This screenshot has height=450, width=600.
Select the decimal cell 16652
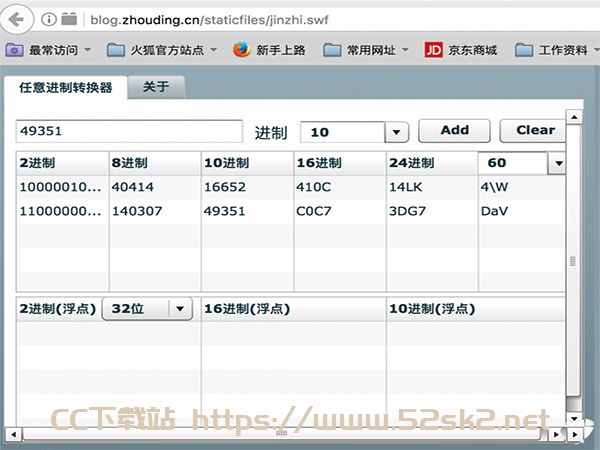click(x=248, y=187)
